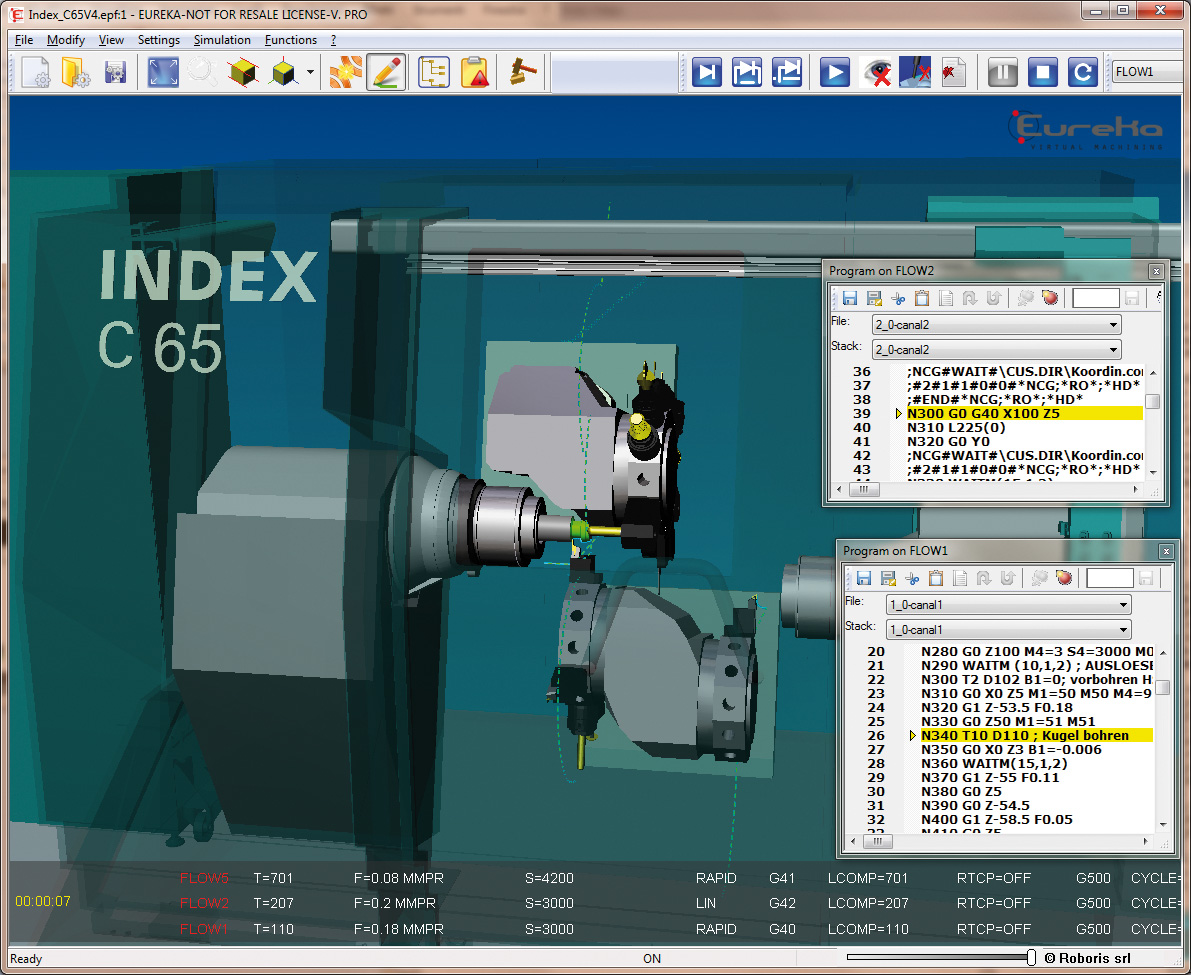Viewport: 1191px width, 975px height.
Task: Click save-as icon in FLOW1 panel
Action: click(888, 579)
